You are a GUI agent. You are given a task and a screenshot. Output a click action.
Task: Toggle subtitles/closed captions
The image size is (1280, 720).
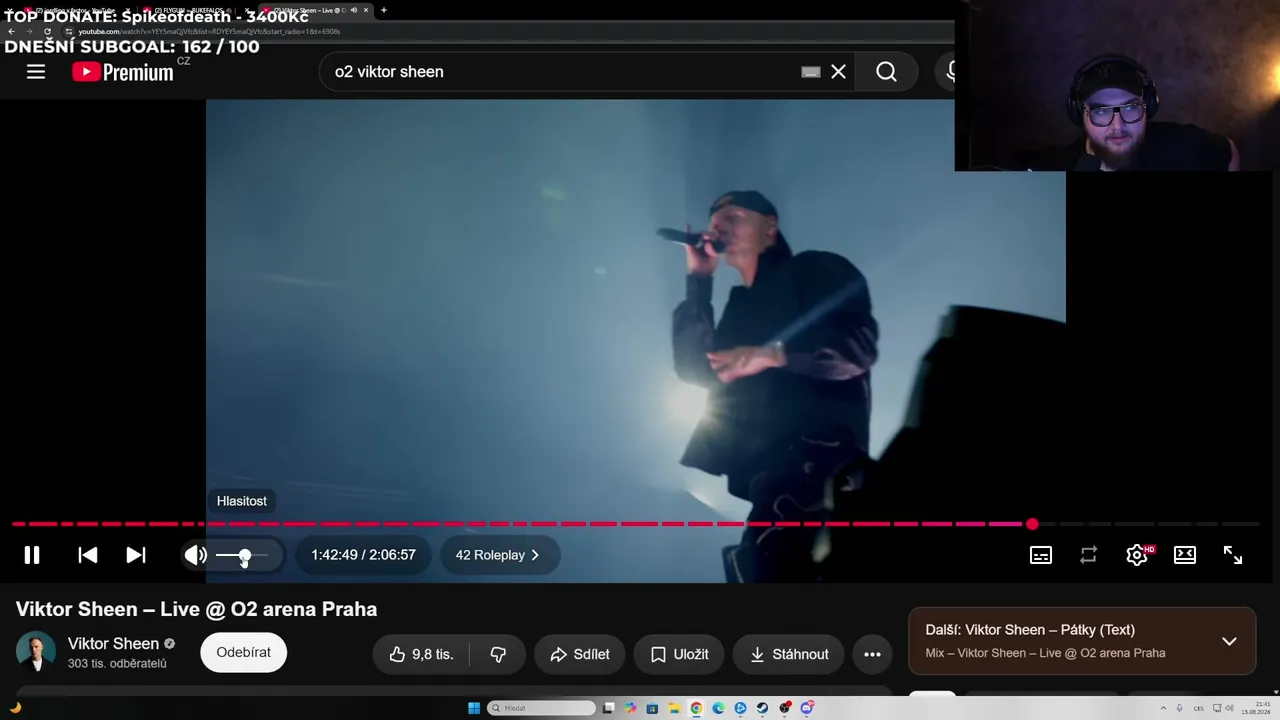click(x=1041, y=555)
